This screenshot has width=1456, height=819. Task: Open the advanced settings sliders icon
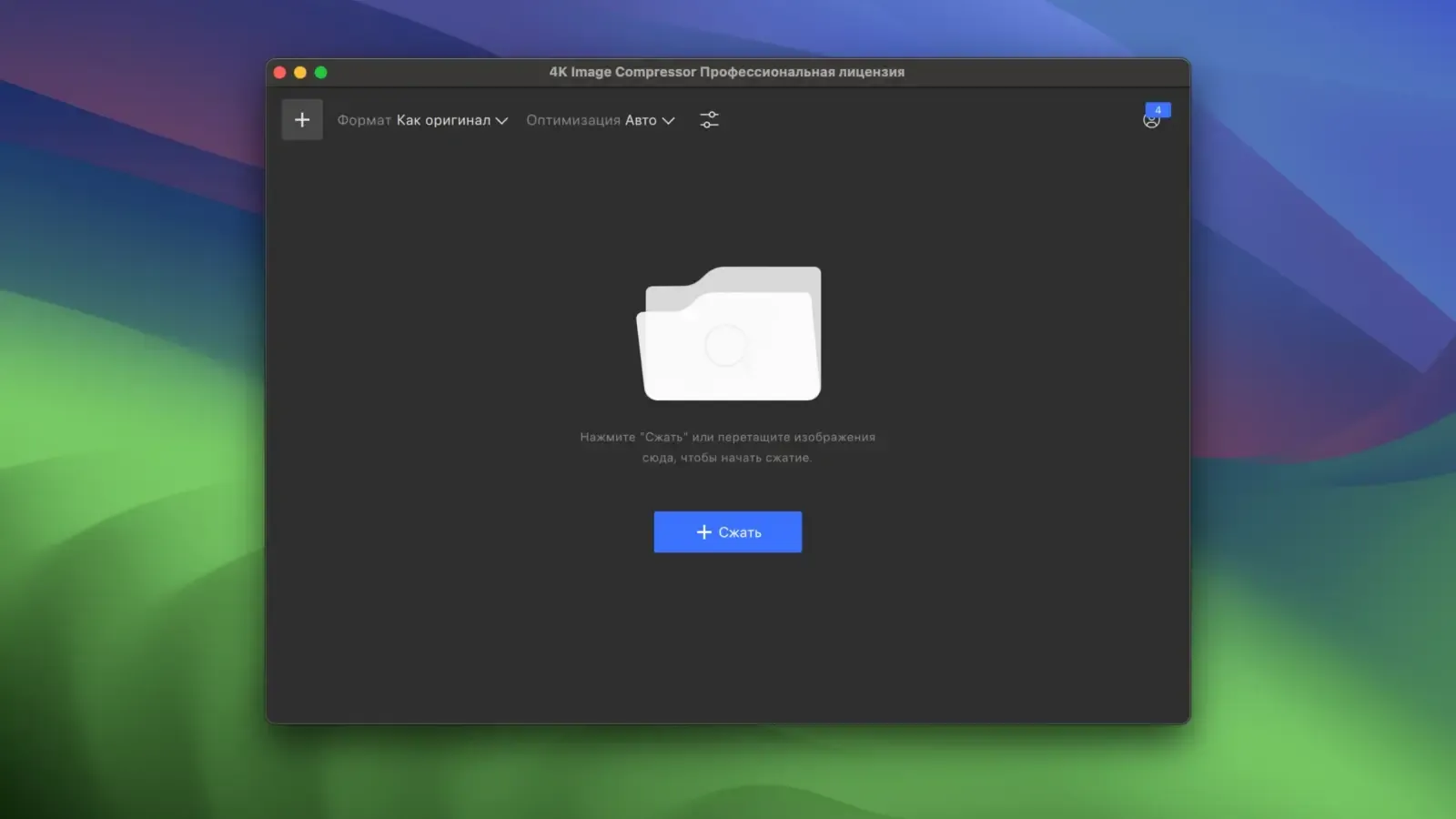709,120
